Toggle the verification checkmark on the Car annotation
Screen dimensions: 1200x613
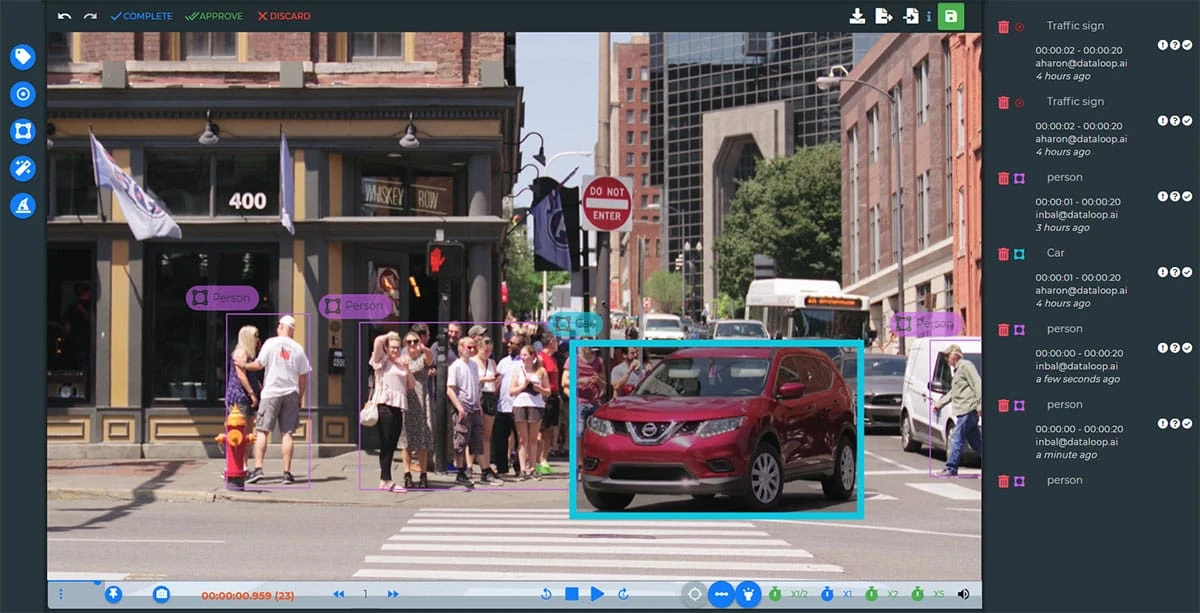[1188, 271]
